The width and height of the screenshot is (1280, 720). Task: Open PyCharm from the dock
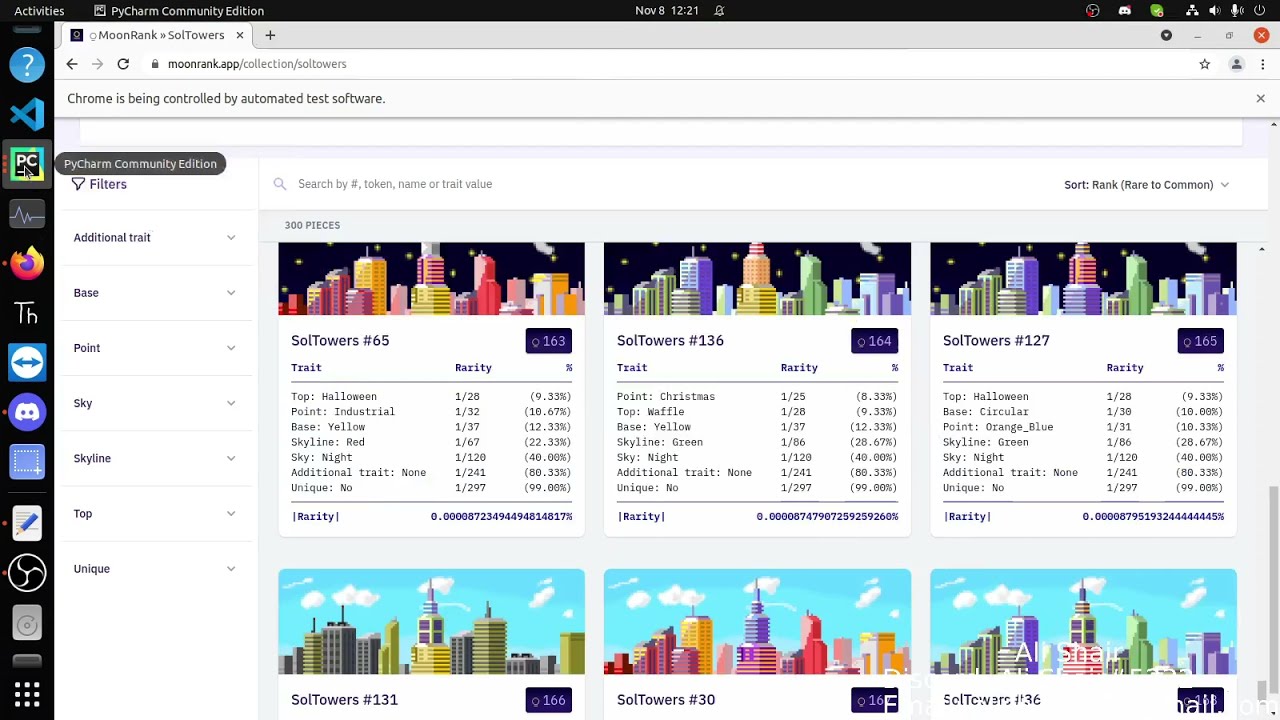[27, 164]
